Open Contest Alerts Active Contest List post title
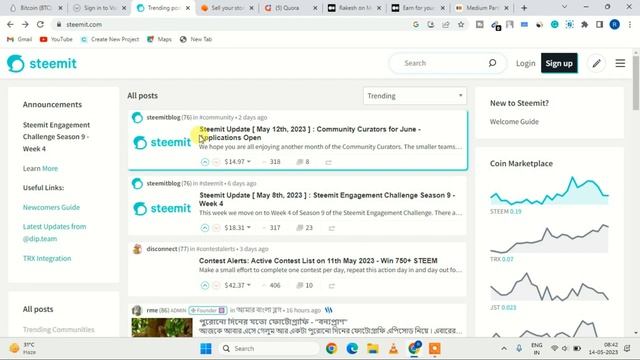The image size is (640, 360). point(318,260)
